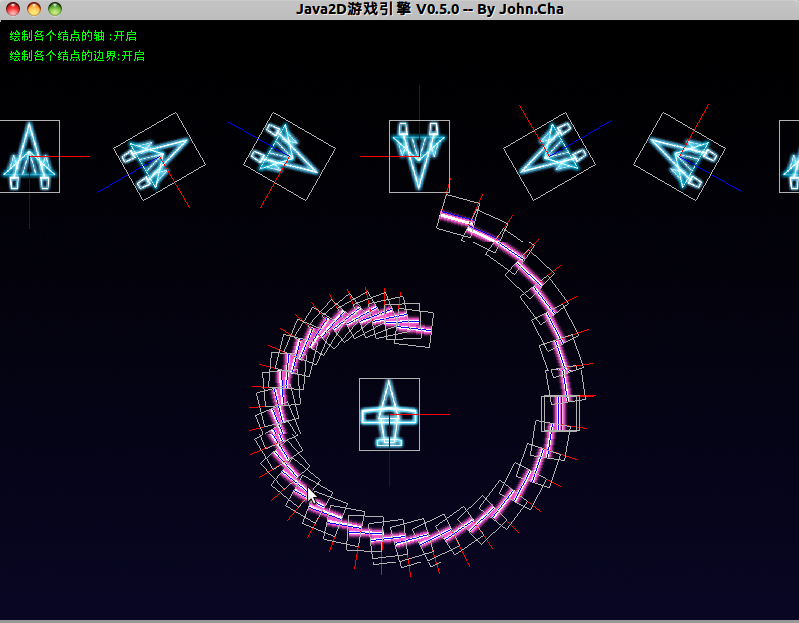Select the ship pointing toward the upper left
The width and height of the screenshot is (799, 623).
(x=679, y=156)
